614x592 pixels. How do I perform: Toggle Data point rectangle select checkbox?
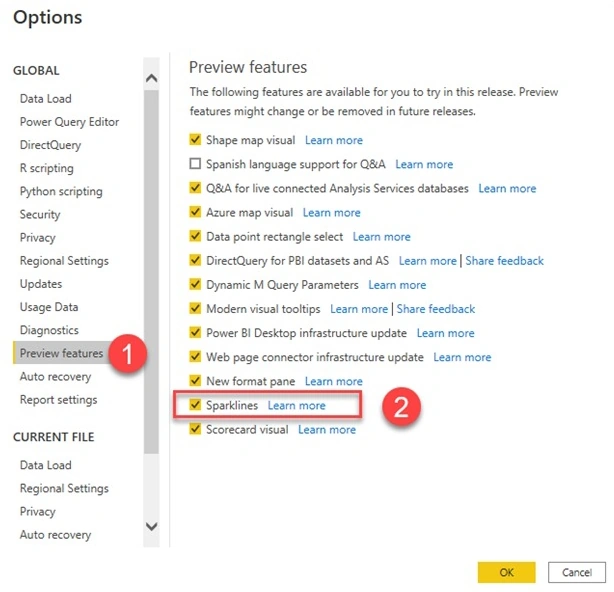195,236
